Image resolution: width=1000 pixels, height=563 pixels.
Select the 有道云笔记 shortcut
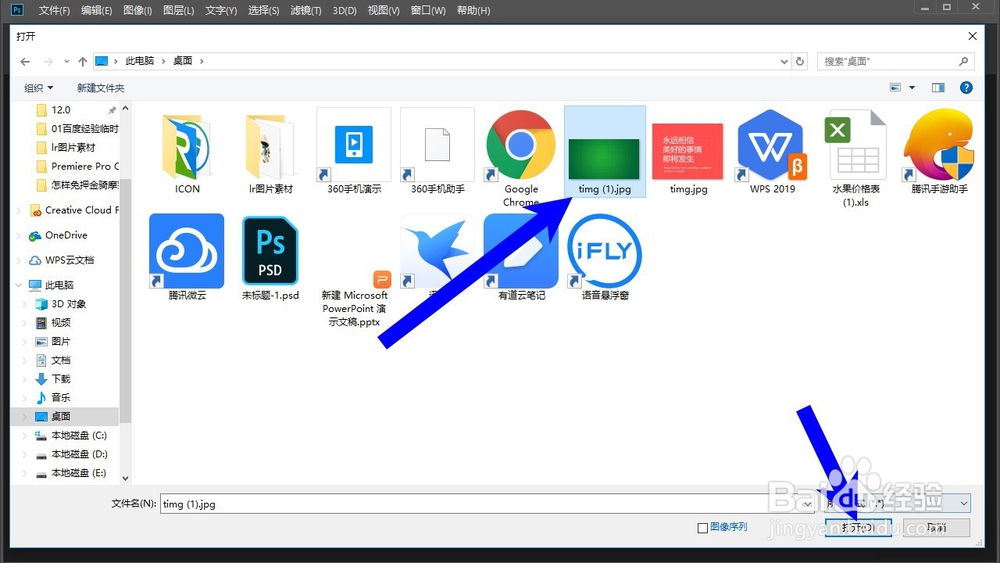point(521,258)
